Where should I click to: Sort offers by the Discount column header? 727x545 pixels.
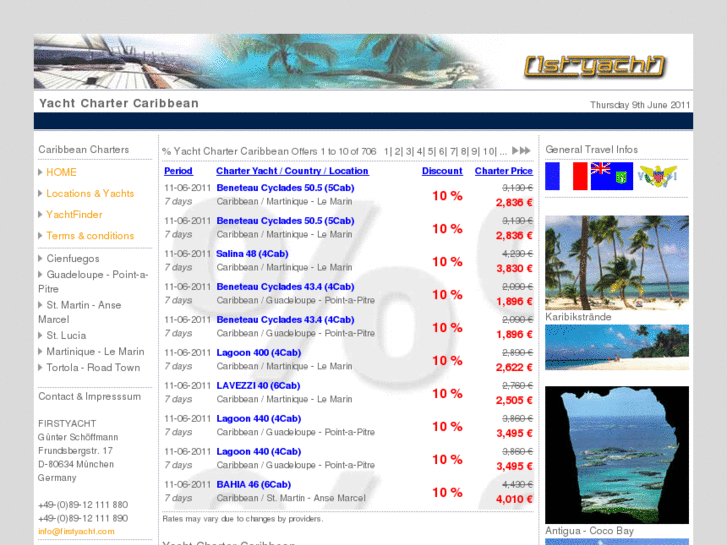pyautogui.click(x=442, y=171)
